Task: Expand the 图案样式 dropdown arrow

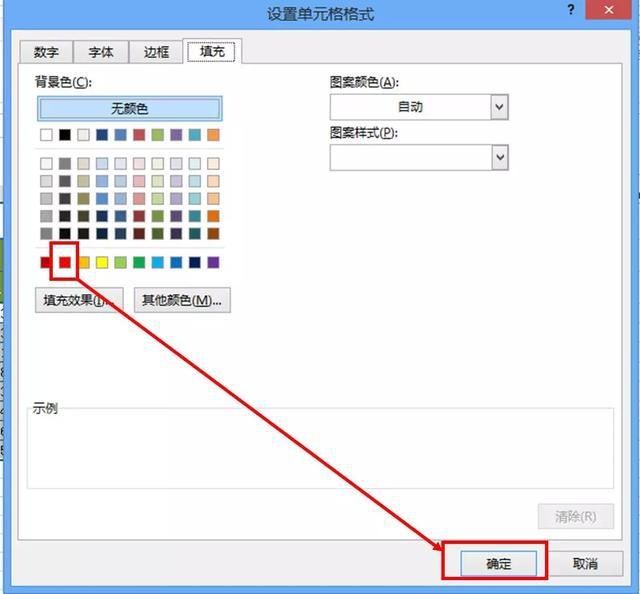Action: tap(499, 157)
